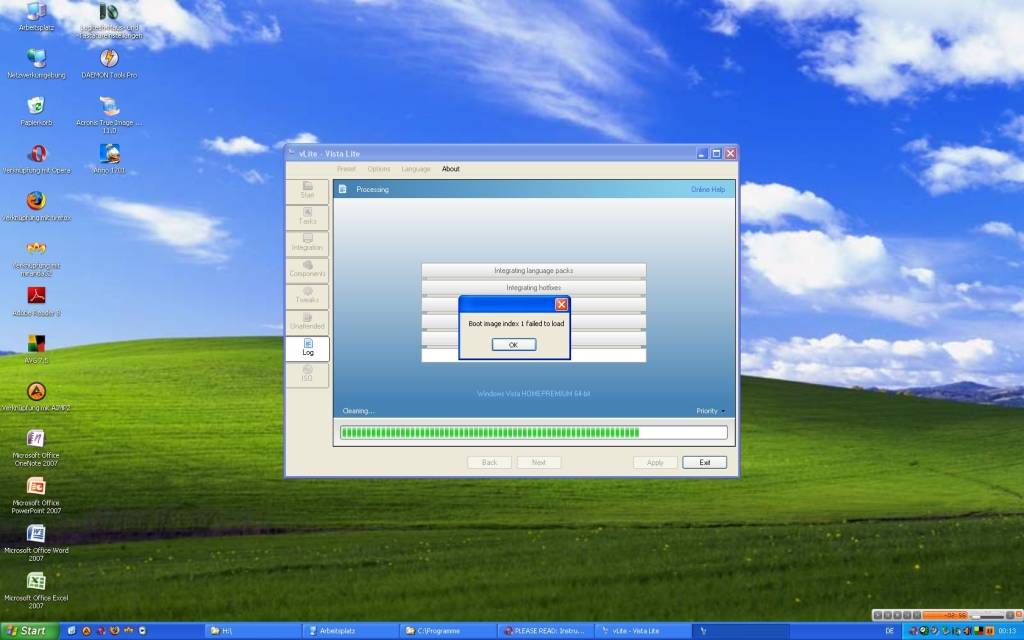Select the Unattended tab in vLite sidebar
Image resolution: width=1024 pixels, height=640 pixels.
coord(308,321)
